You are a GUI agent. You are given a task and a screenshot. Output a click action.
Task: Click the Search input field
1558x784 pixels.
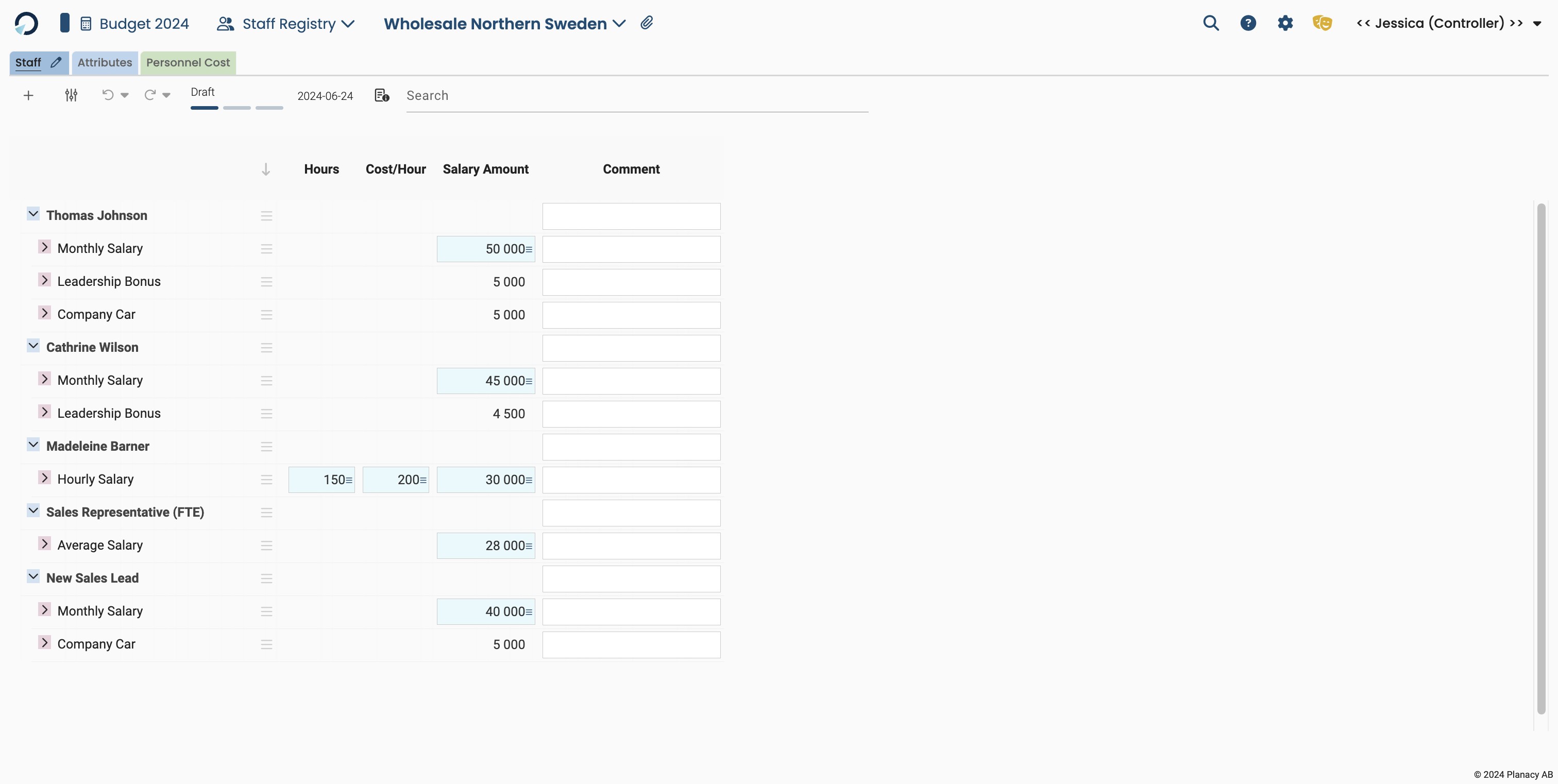[x=636, y=95]
